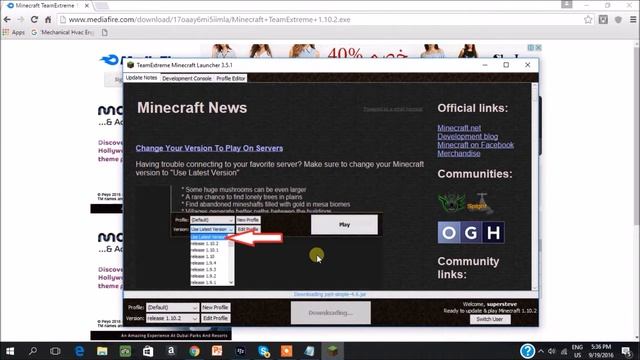Open File Explorer from the taskbar
640x360 pixels.
coord(102,351)
